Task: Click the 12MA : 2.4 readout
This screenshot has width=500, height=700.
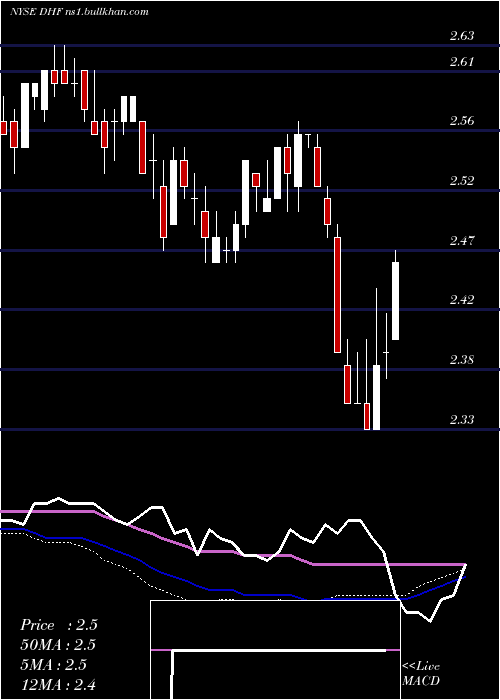Action: 58,684
